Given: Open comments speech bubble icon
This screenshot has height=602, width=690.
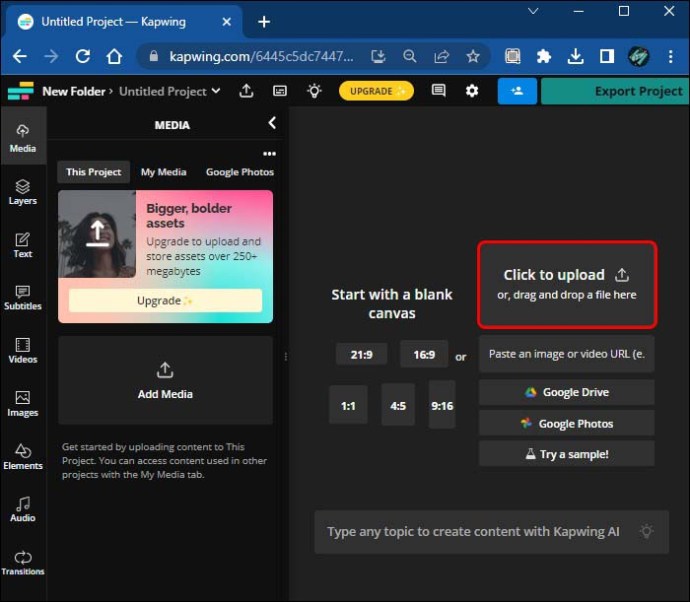Looking at the screenshot, I should pos(438,91).
